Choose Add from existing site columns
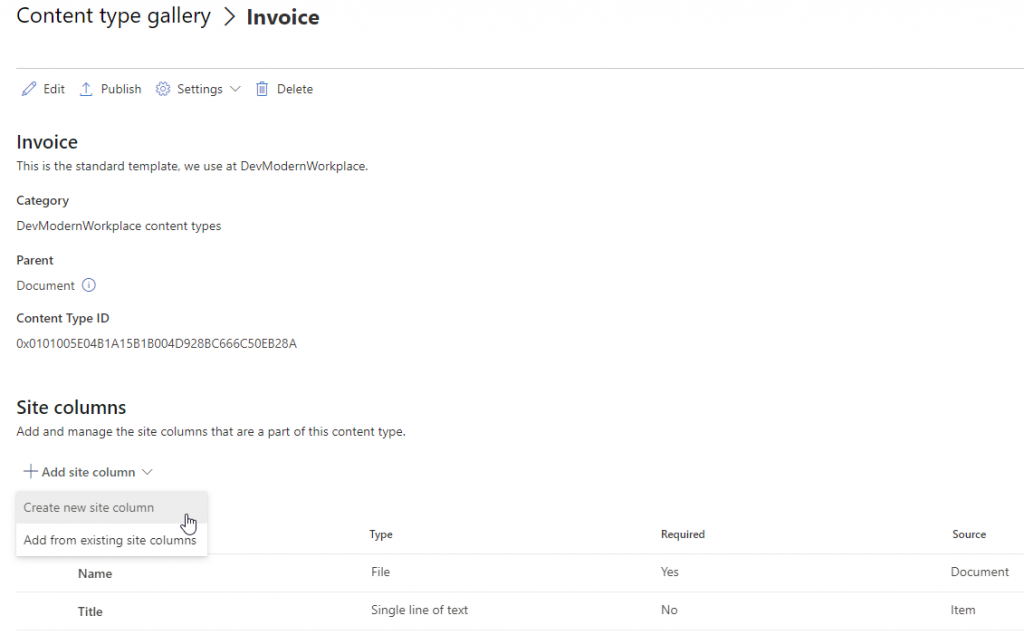Viewport: 1024px width, 635px height. click(x=110, y=539)
